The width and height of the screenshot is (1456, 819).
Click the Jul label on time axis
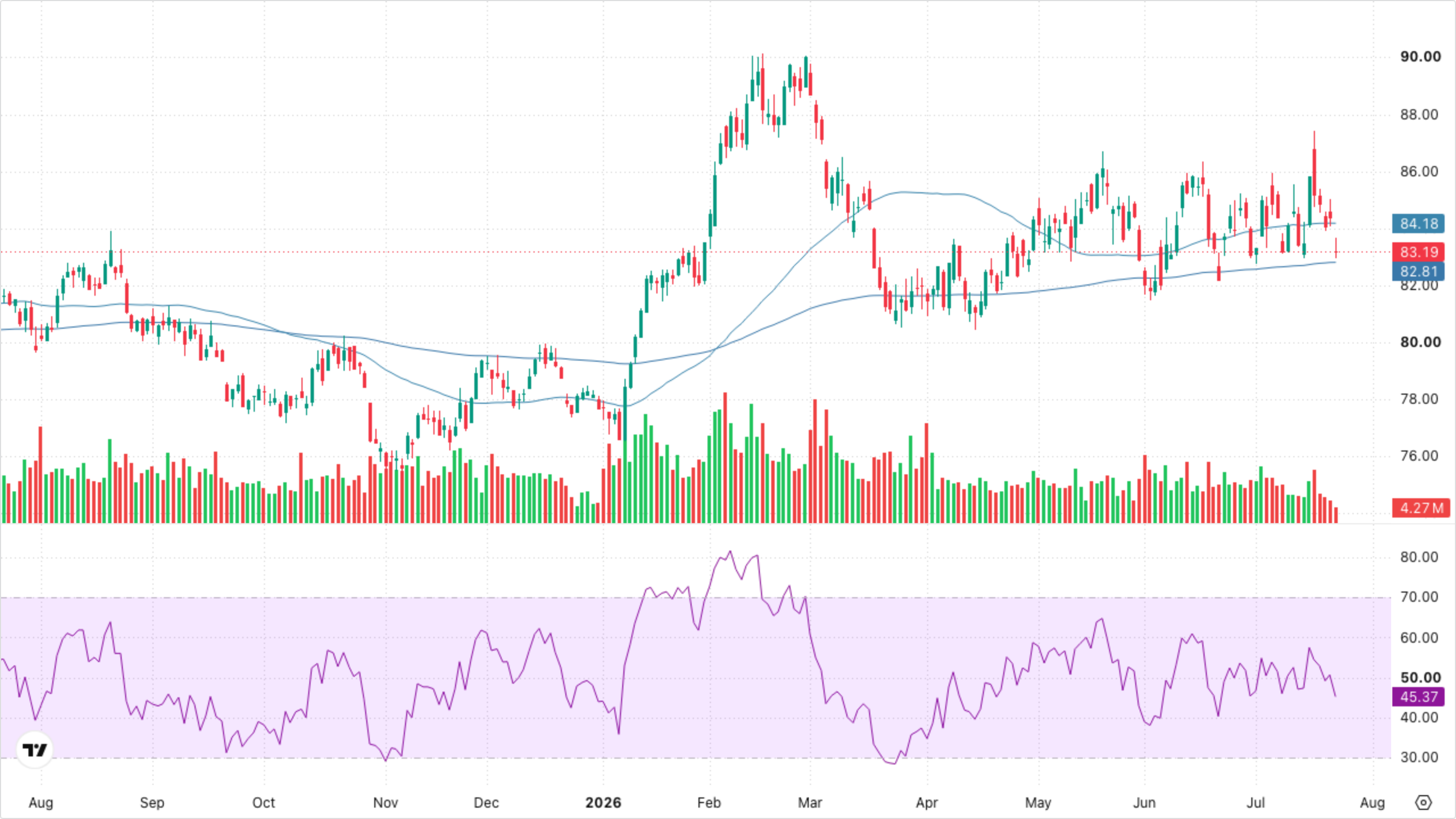(1256, 803)
